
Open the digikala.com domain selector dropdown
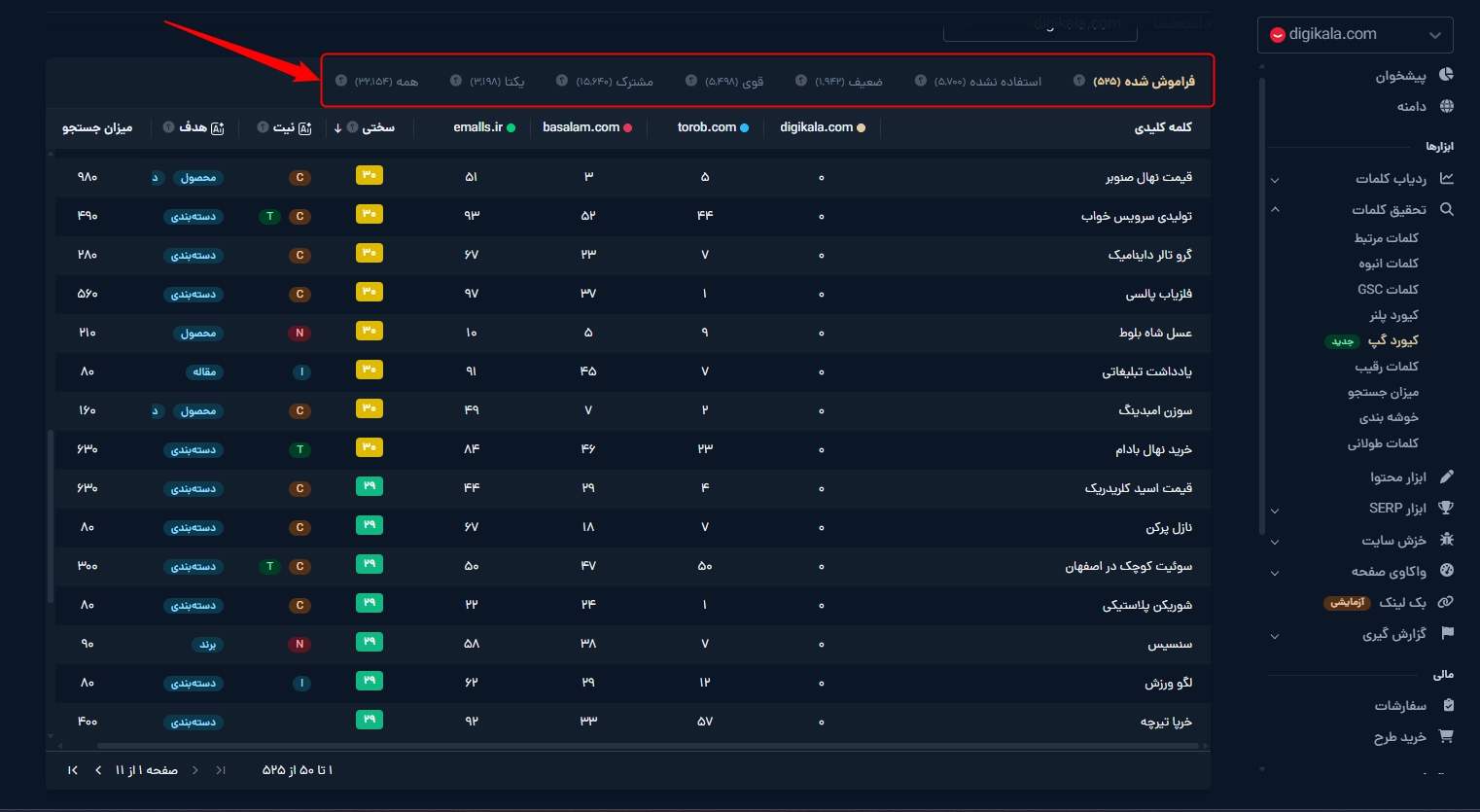click(x=1356, y=34)
